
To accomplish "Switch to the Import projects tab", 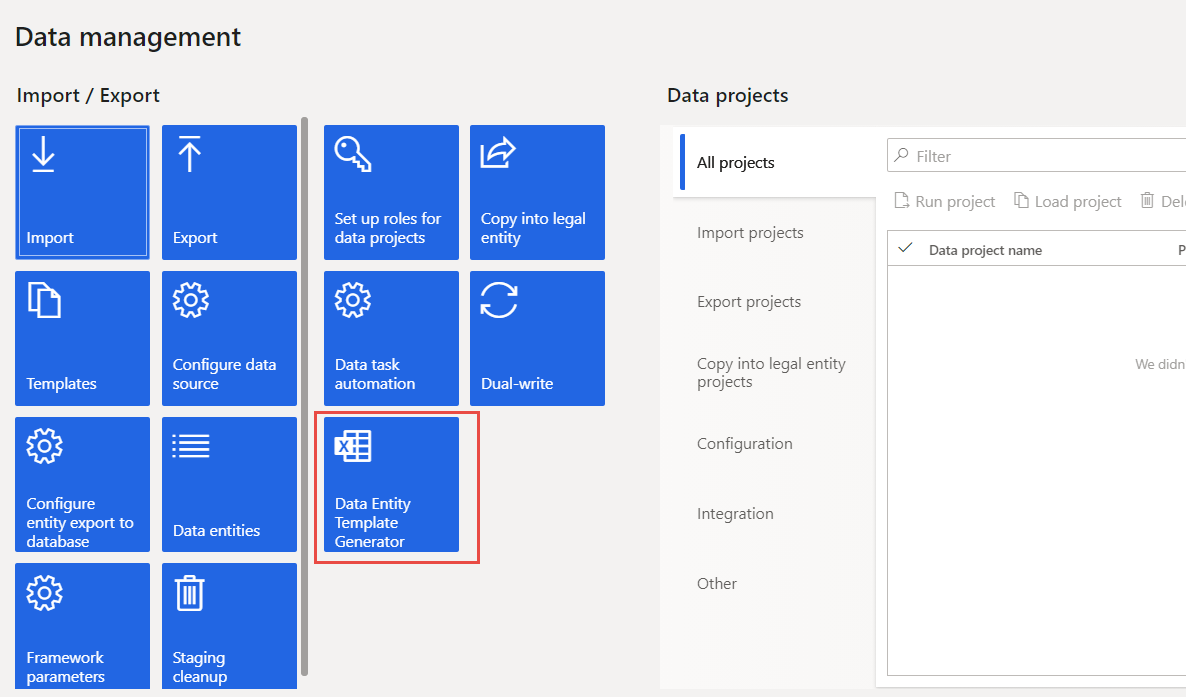I will click(x=750, y=233).
